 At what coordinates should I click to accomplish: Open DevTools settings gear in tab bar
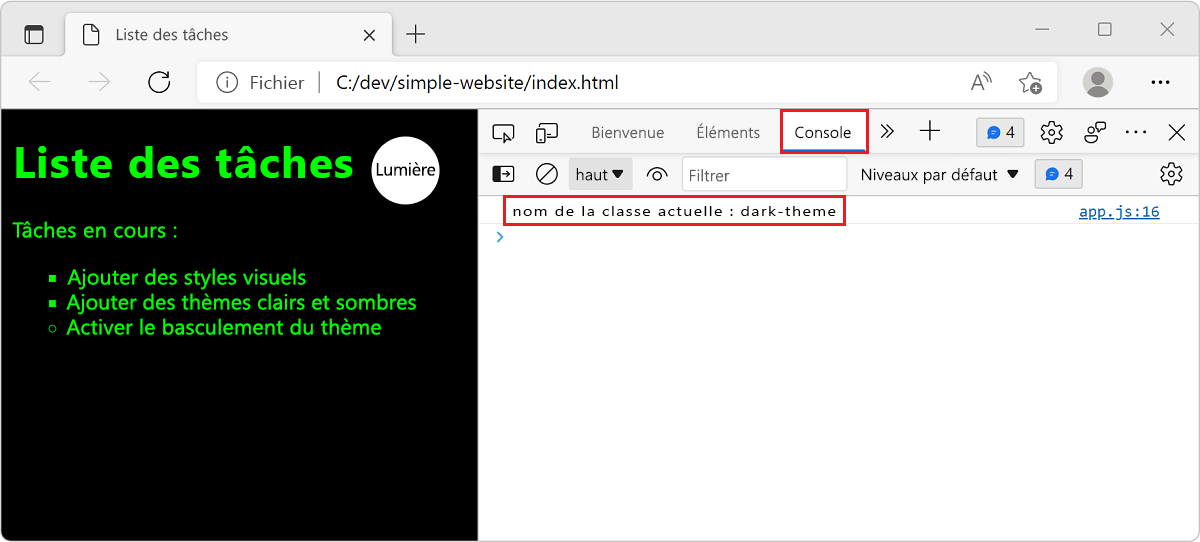coord(1051,132)
